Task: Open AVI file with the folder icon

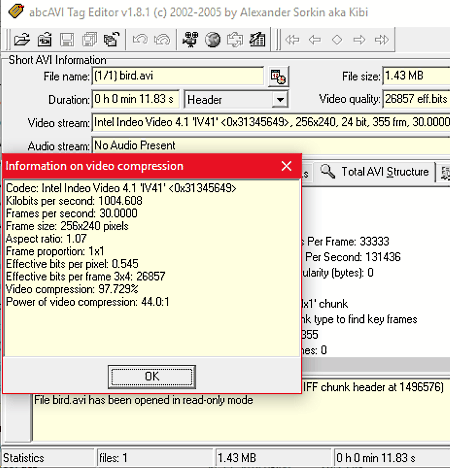Action: point(22,40)
